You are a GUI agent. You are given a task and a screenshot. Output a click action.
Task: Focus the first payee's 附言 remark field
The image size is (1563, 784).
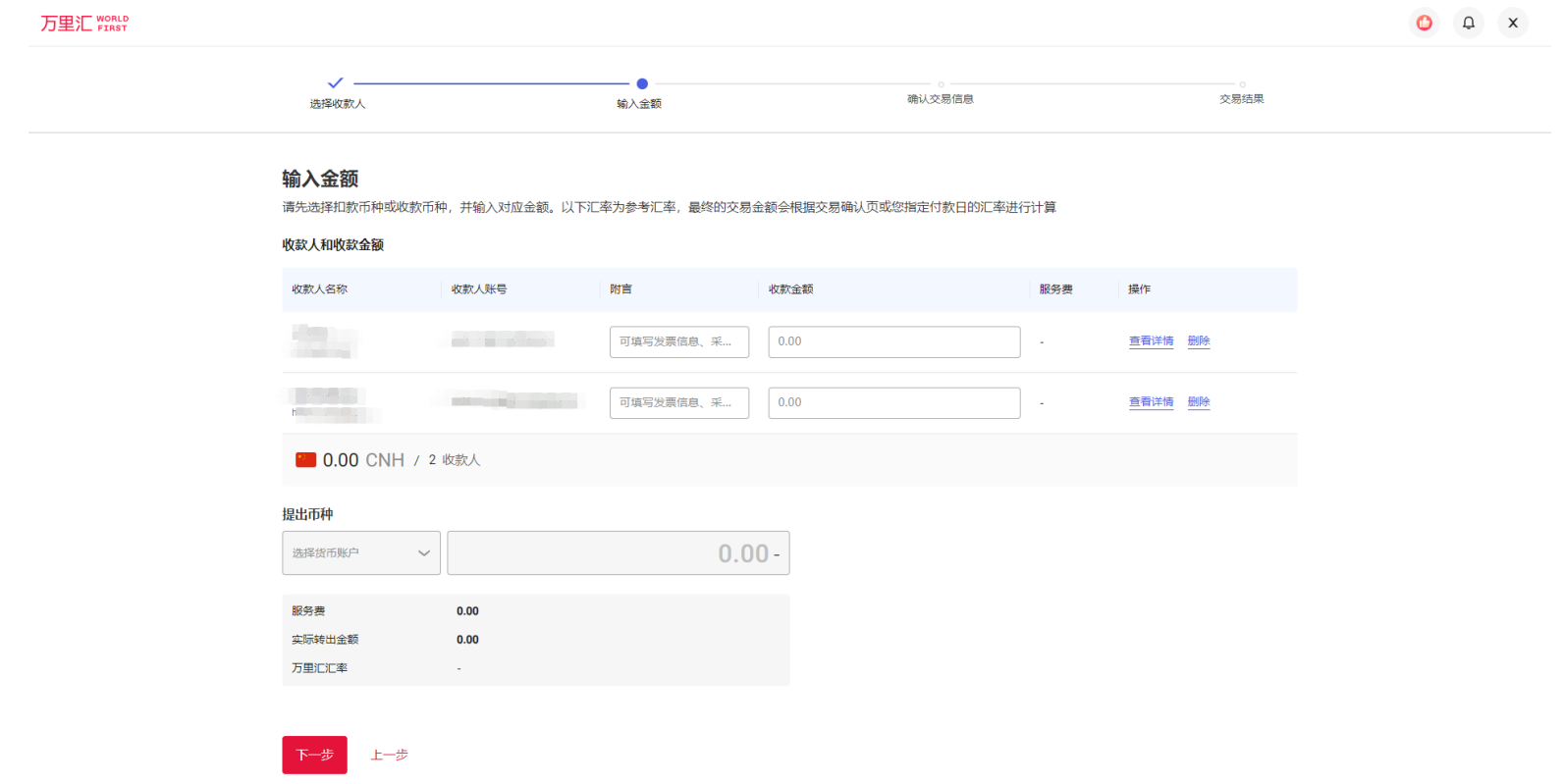(678, 341)
